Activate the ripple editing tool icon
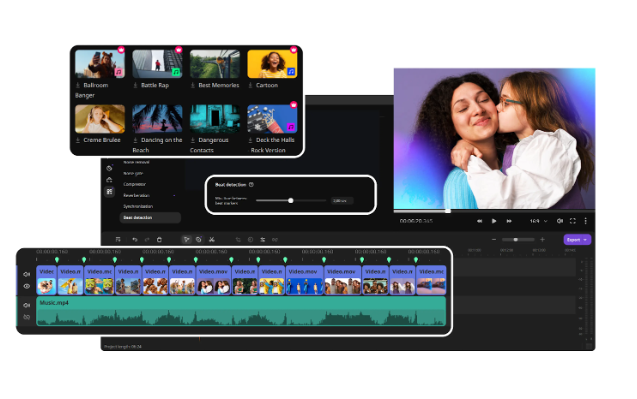The width and height of the screenshot is (637, 399). click(199, 240)
